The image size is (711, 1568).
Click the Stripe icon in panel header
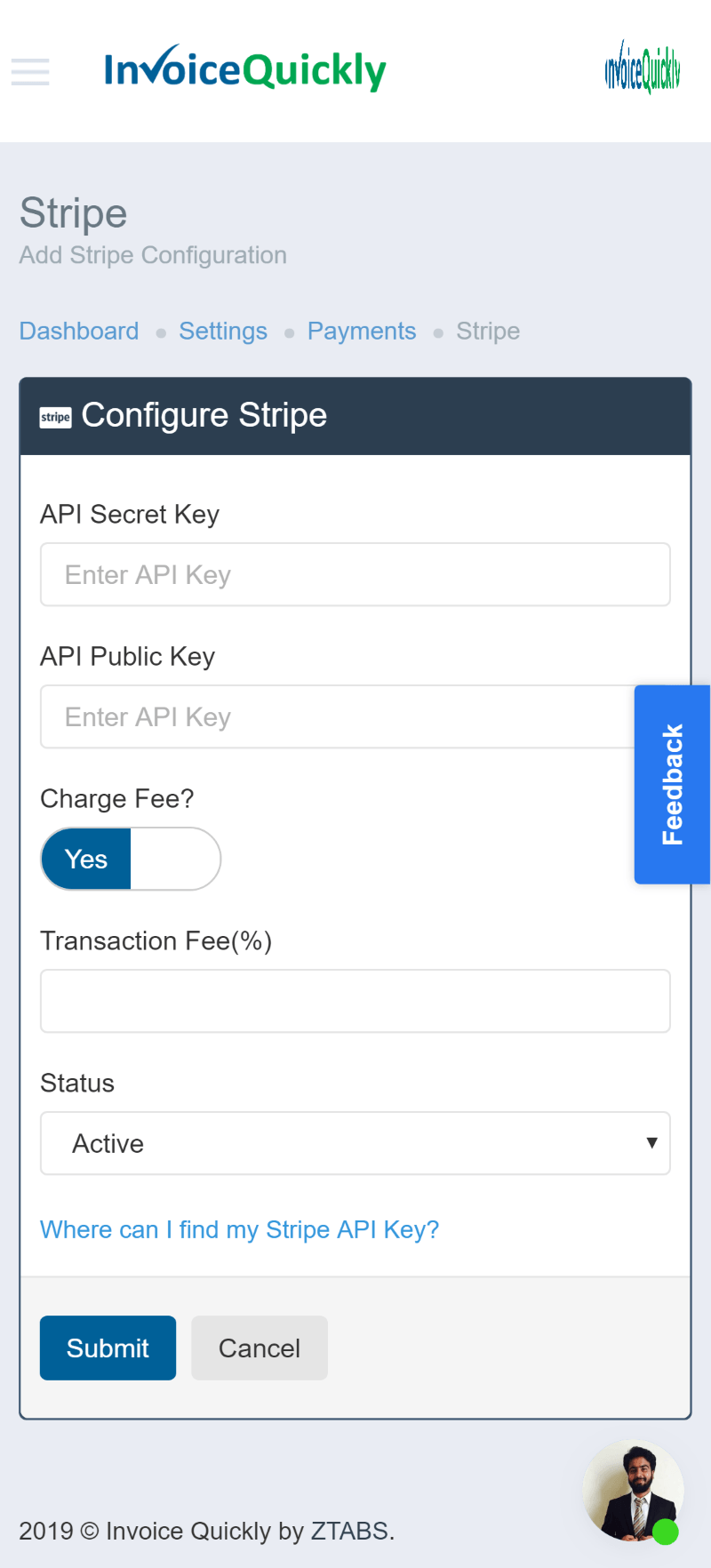click(55, 417)
